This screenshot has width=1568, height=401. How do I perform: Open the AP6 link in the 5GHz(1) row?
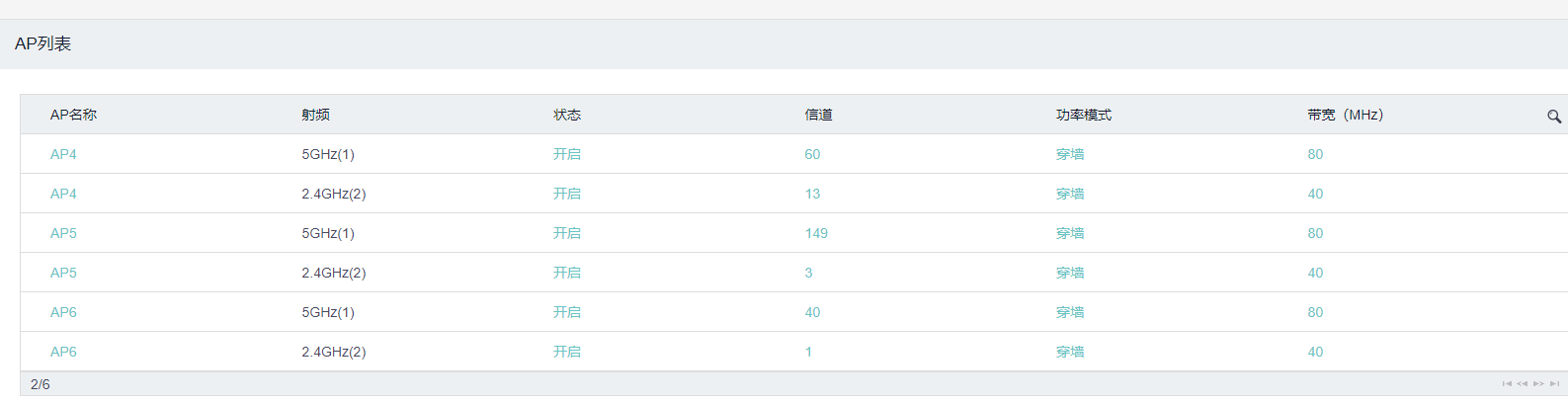pyautogui.click(x=63, y=312)
